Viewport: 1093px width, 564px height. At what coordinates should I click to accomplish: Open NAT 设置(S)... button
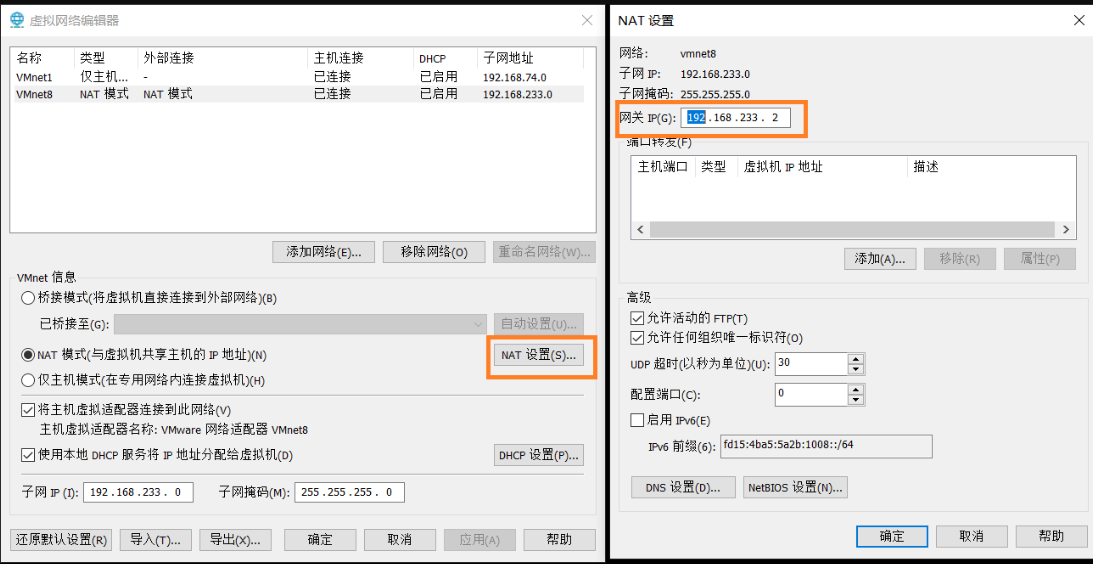click(x=539, y=355)
